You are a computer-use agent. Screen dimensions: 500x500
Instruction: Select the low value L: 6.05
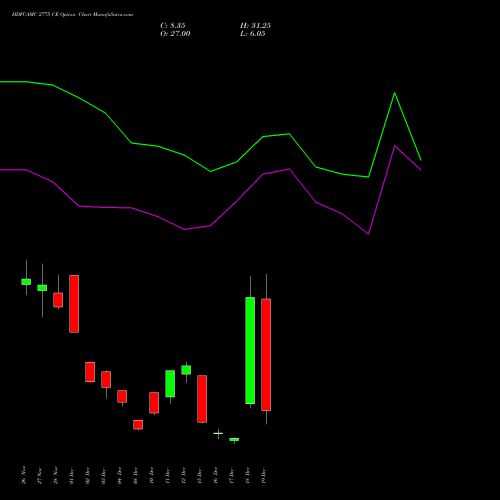(x=253, y=34)
